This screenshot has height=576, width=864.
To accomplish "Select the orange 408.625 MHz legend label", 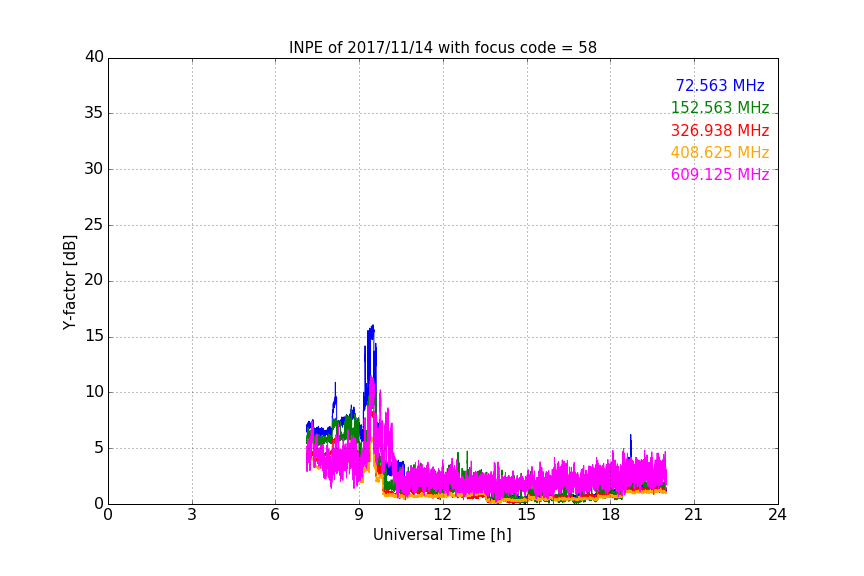I will pos(720,152).
